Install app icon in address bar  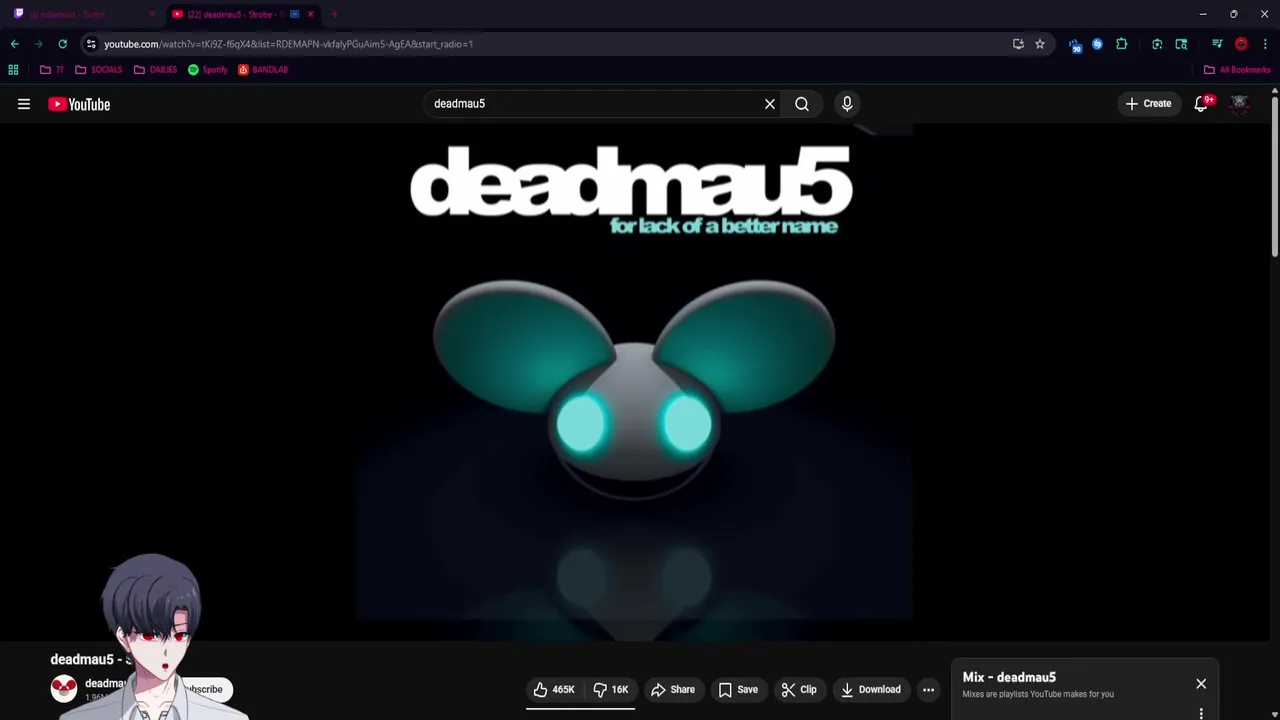[x=1018, y=44]
